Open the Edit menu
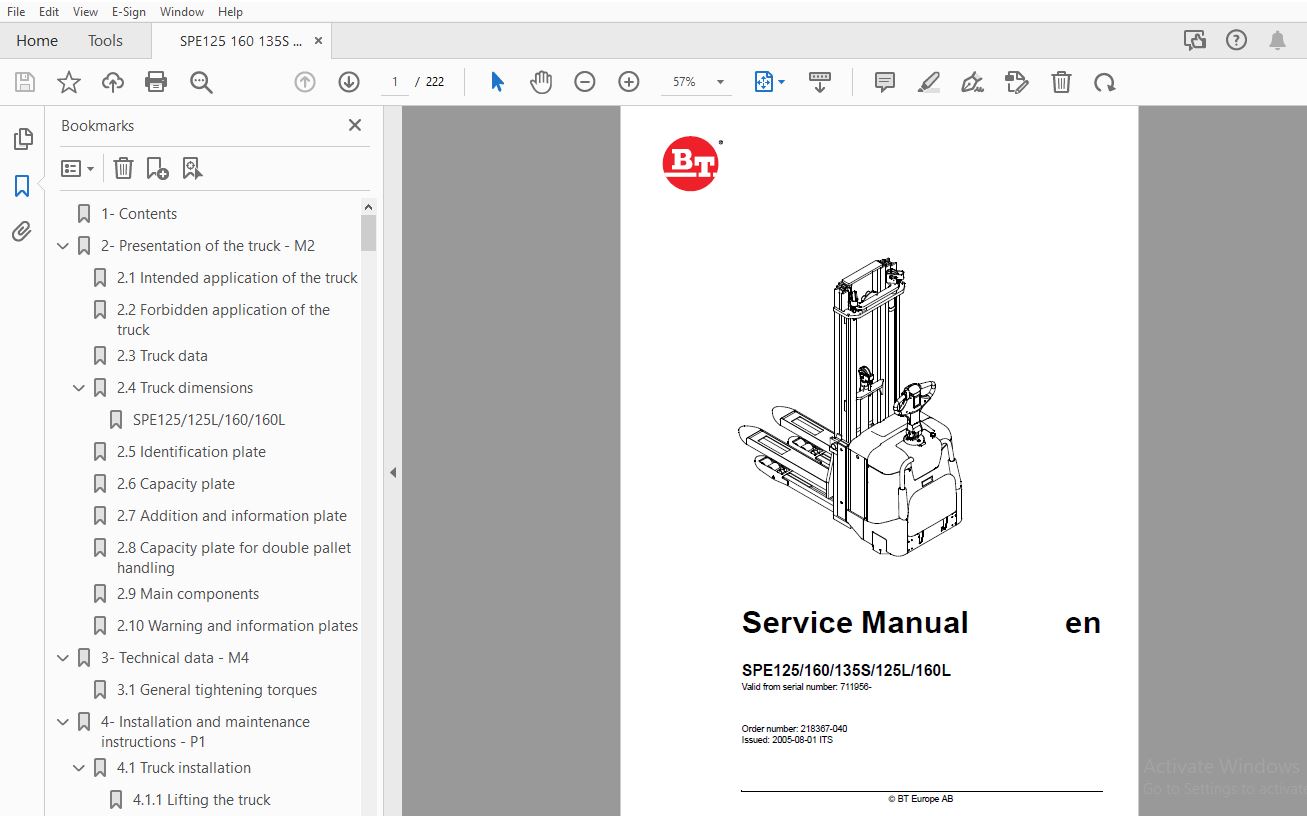 click(x=49, y=12)
